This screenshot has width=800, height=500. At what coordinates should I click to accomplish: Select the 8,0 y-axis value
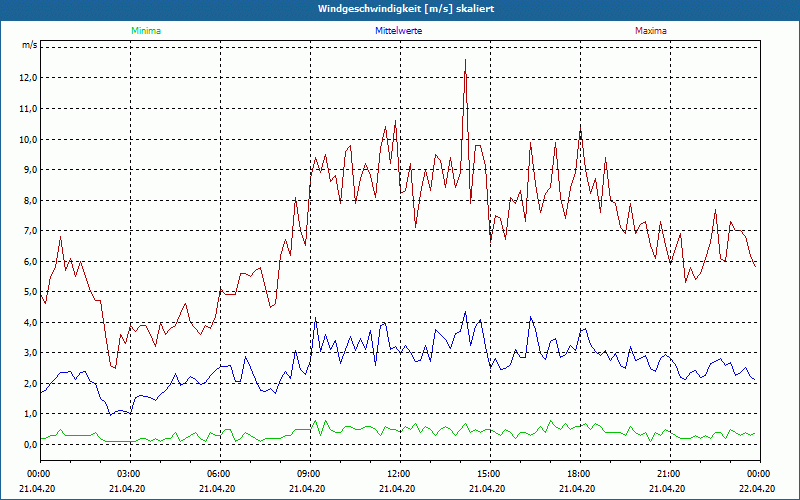tap(31, 200)
